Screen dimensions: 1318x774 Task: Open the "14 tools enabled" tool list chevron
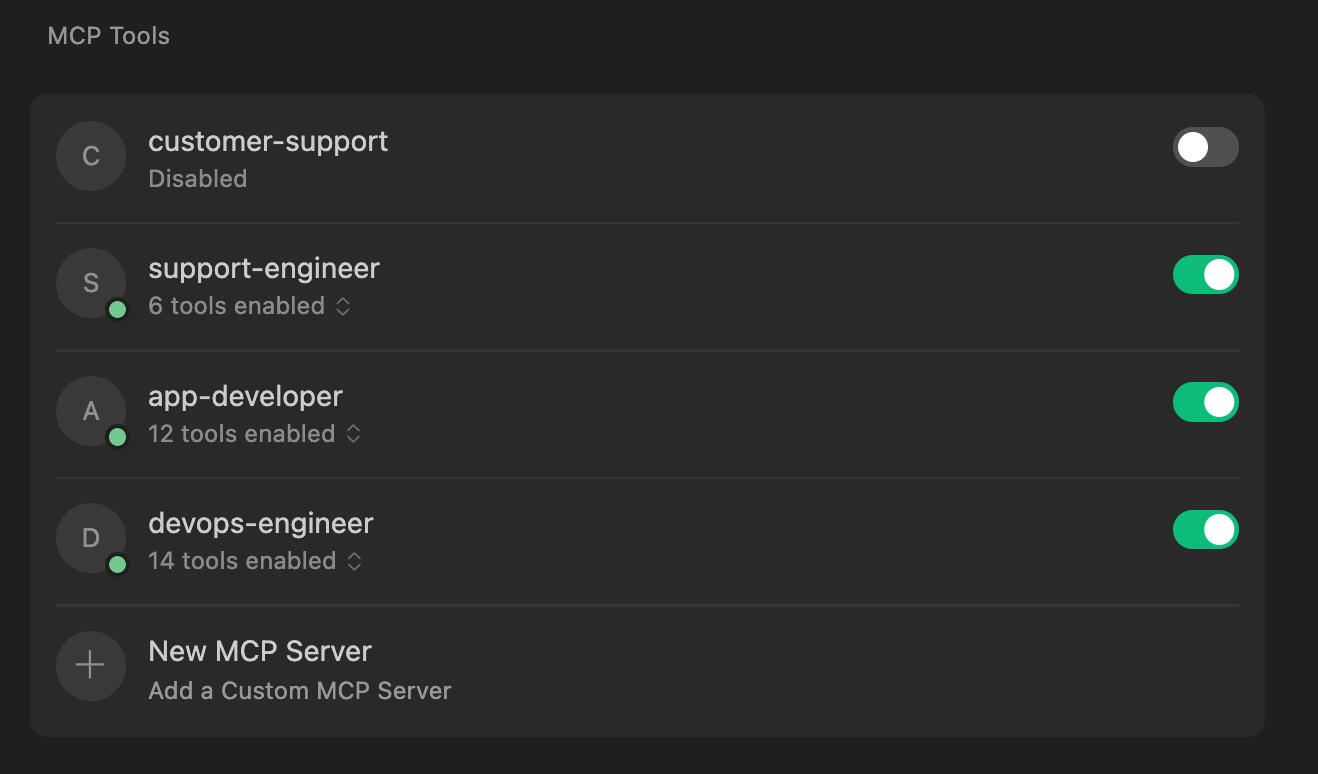point(354,562)
